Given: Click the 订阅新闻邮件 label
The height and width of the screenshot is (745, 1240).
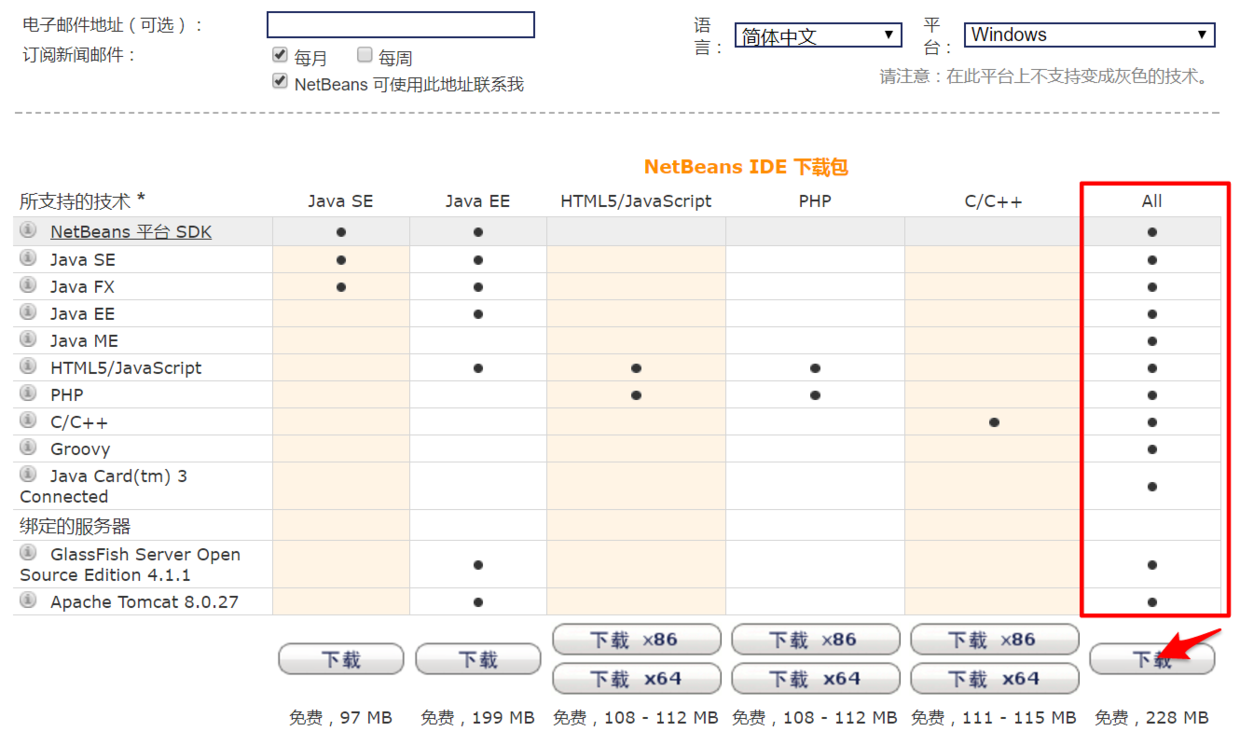Looking at the screenshot, I should [79, 55].
